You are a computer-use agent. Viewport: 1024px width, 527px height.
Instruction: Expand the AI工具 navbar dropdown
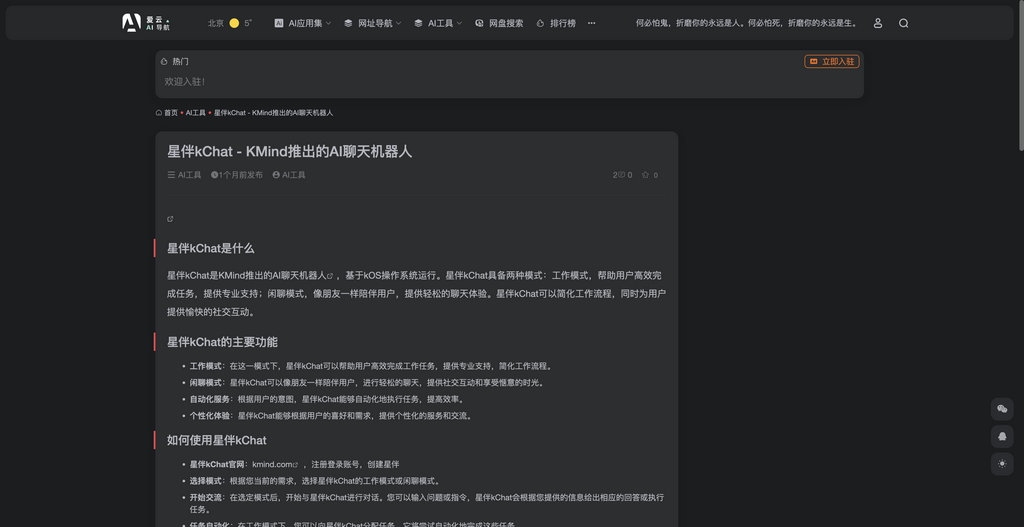tap(438, 23)
